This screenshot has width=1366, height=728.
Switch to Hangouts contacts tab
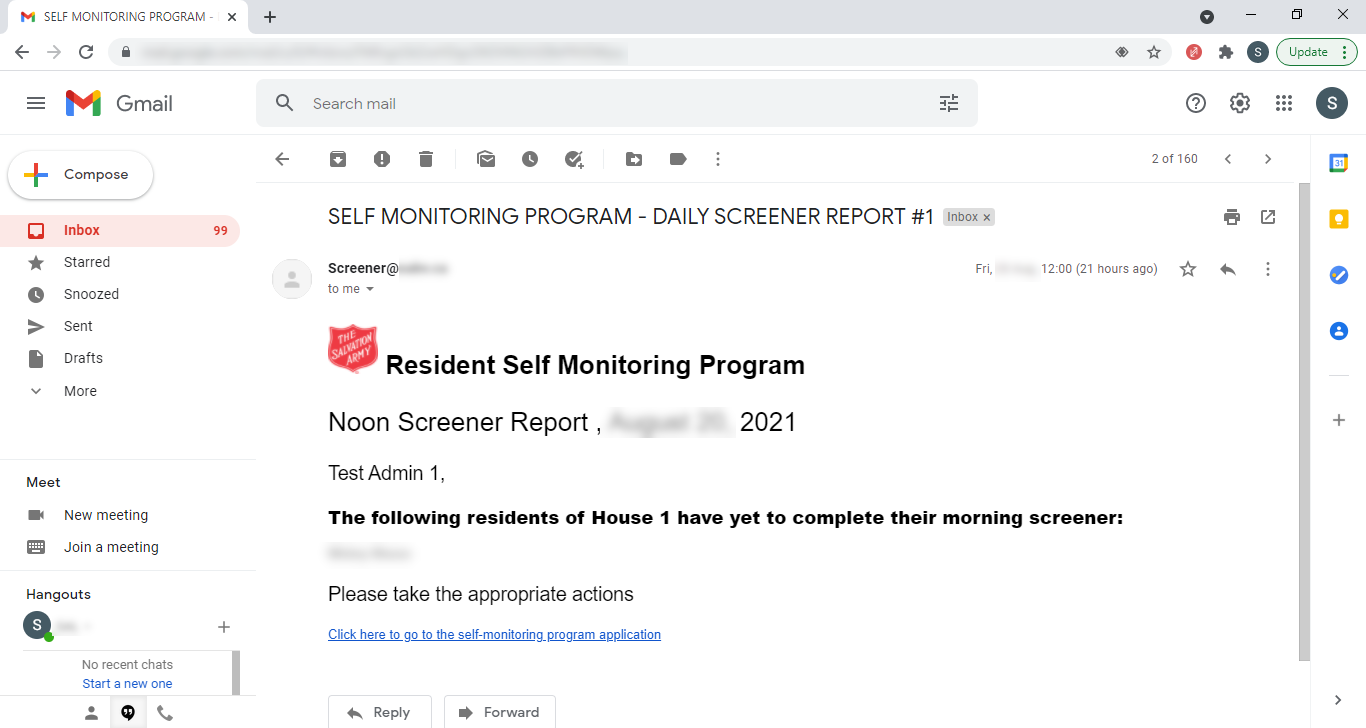[x=91, y=713]
